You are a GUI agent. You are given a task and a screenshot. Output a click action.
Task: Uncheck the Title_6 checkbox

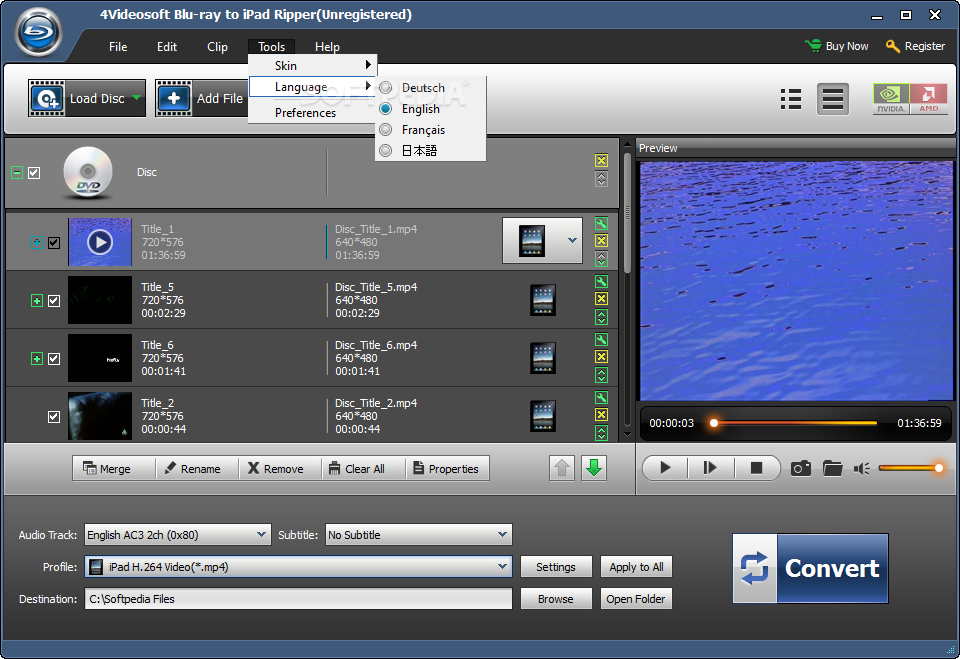click(x=54, y=358)
